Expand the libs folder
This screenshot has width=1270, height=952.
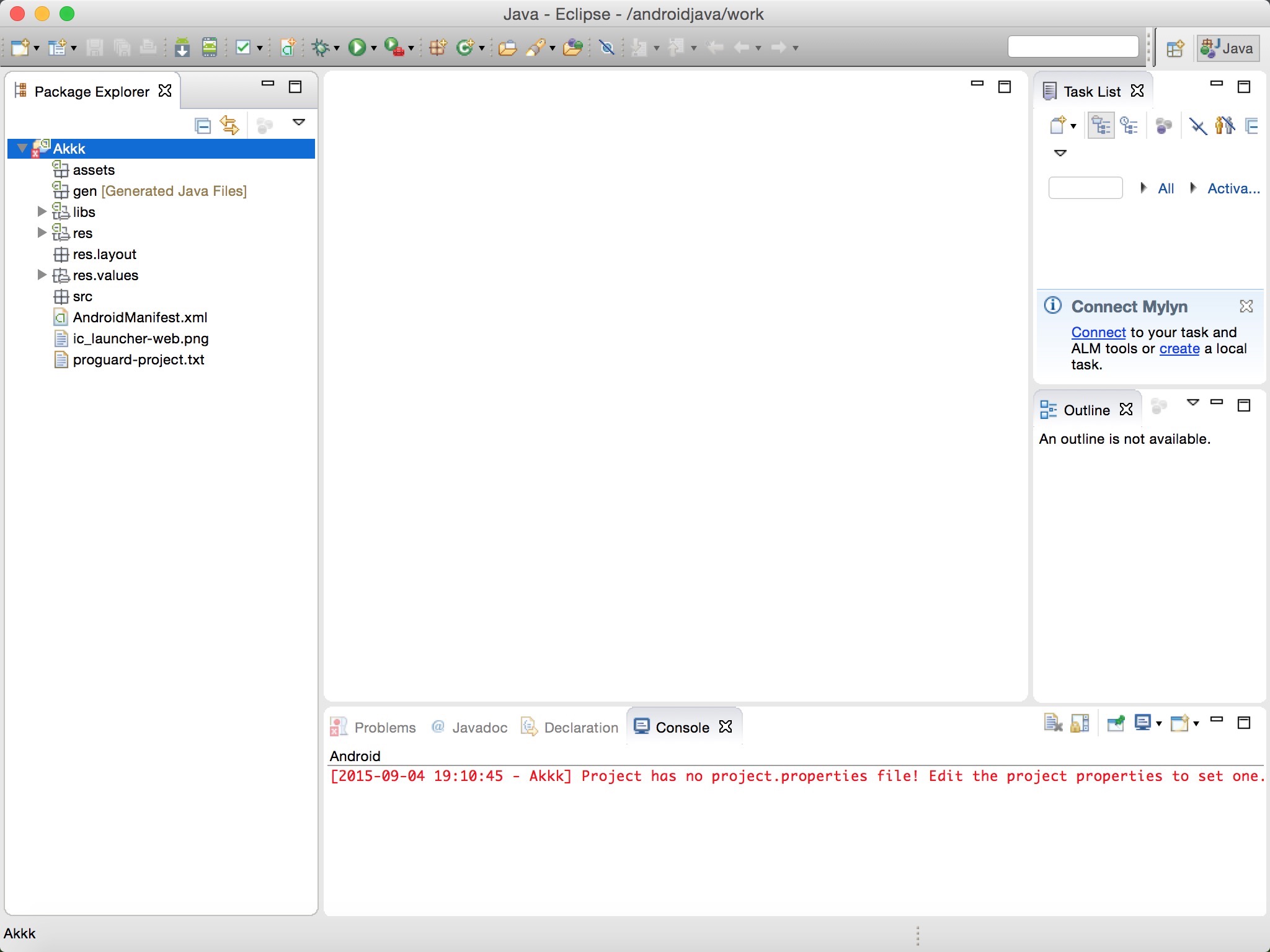pos(42,211)
